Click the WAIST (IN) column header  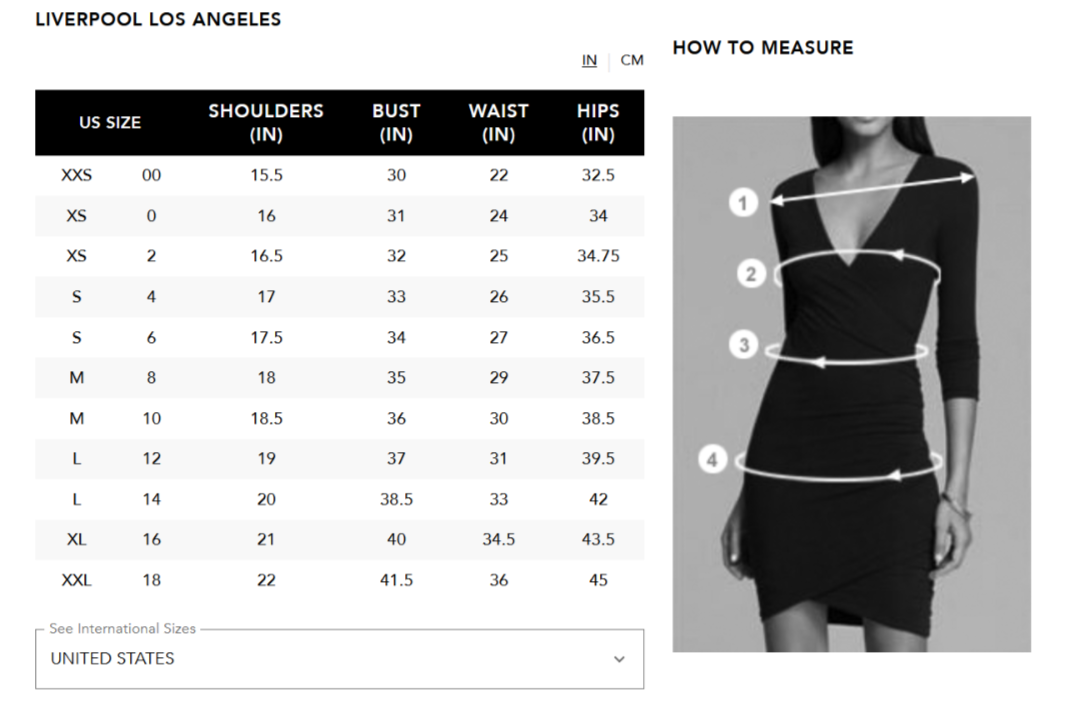(498, 123)
